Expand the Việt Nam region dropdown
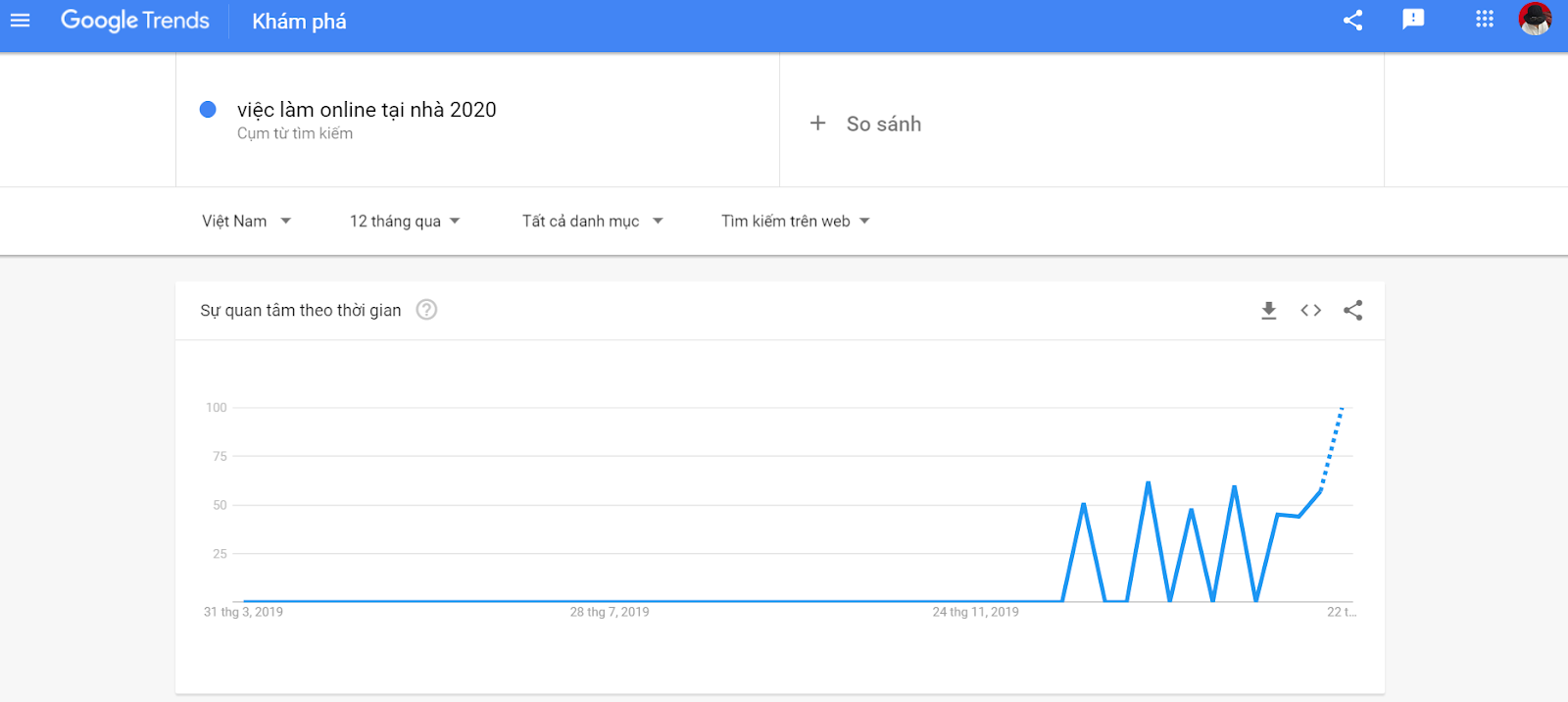The width and height of the screenshot is (1568, 702). click(x=246, y=222)
